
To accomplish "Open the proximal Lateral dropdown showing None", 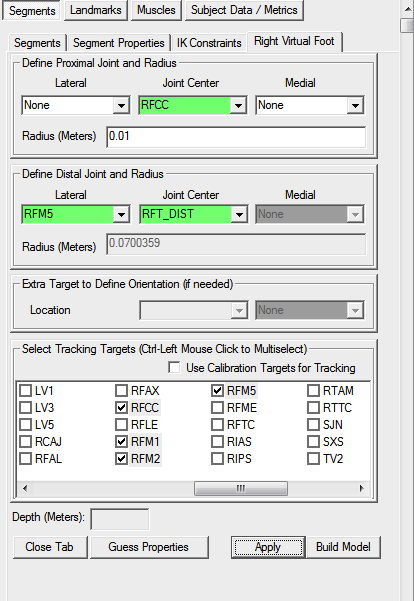I will point(76,105).
